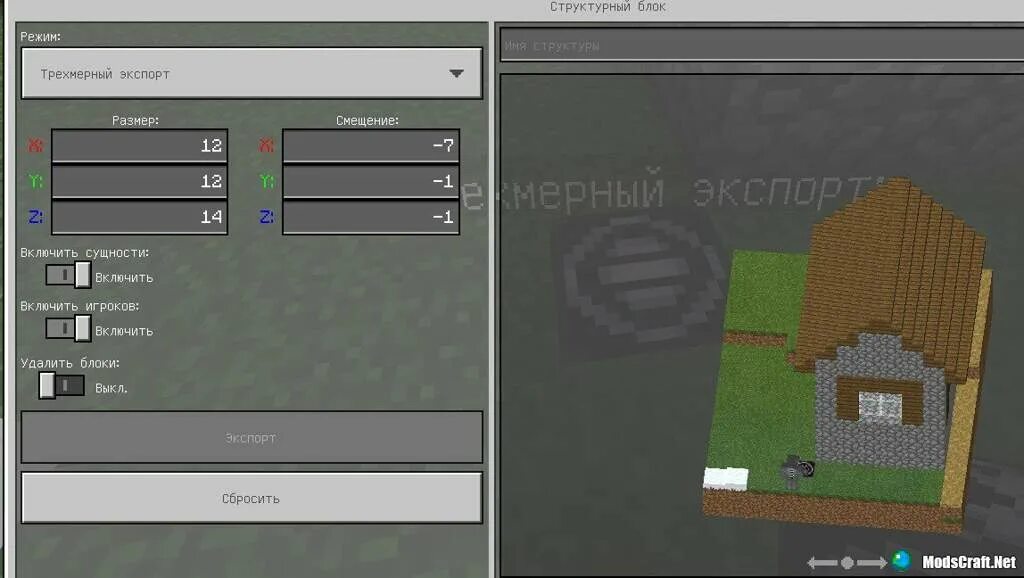Click the mode dropdown arrow
This screenshot has width=1024, height=578.
click(456, 74)
